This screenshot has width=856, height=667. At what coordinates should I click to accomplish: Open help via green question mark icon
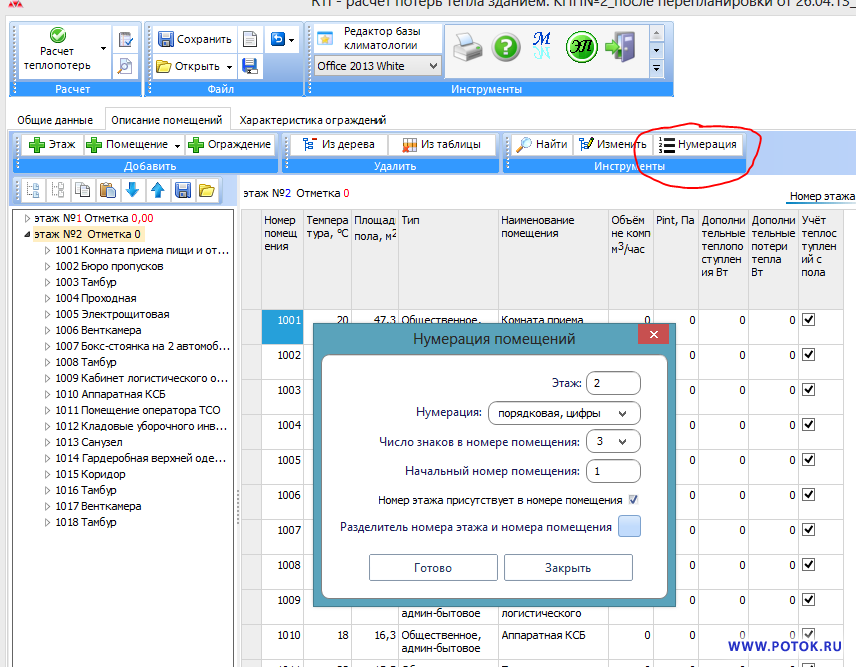(506, 47)
